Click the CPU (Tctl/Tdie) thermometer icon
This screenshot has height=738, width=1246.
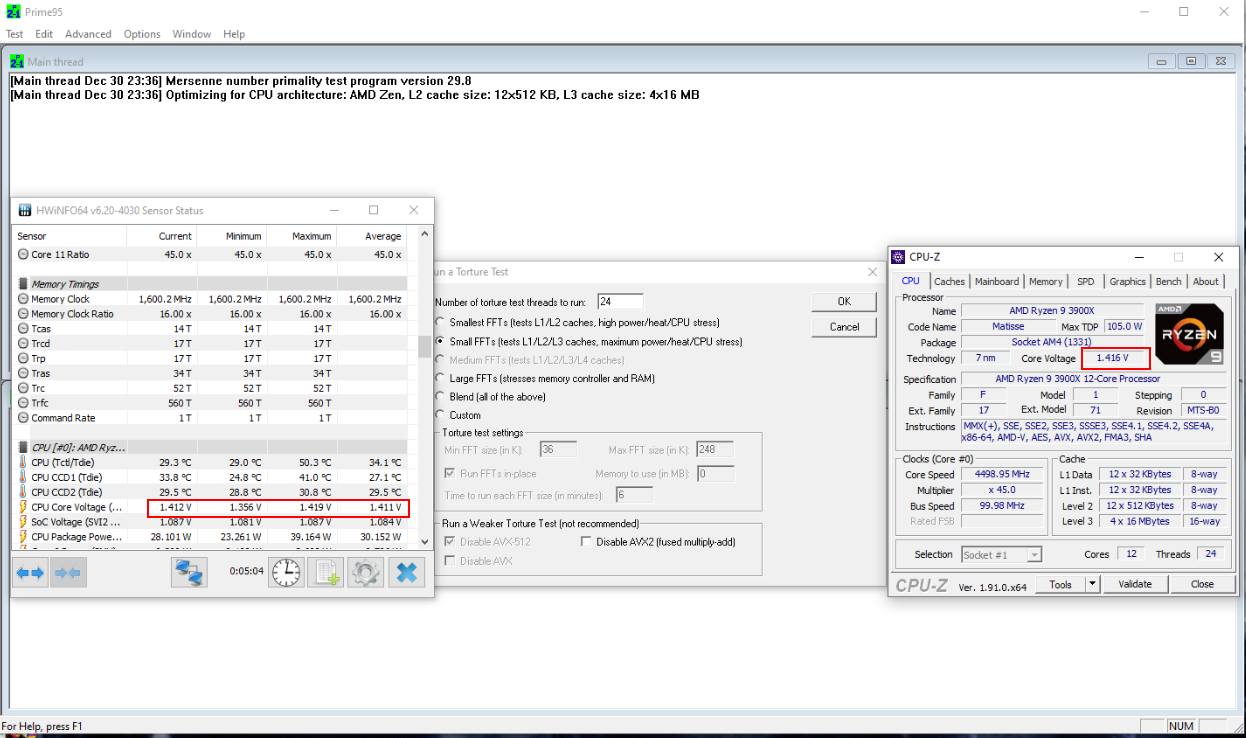pos(23,462)
